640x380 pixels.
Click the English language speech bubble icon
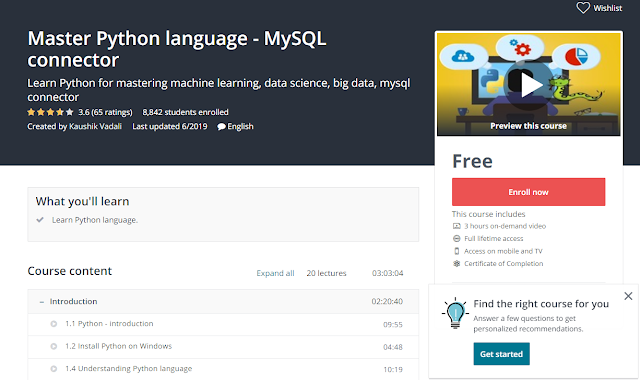coord(221,127)
